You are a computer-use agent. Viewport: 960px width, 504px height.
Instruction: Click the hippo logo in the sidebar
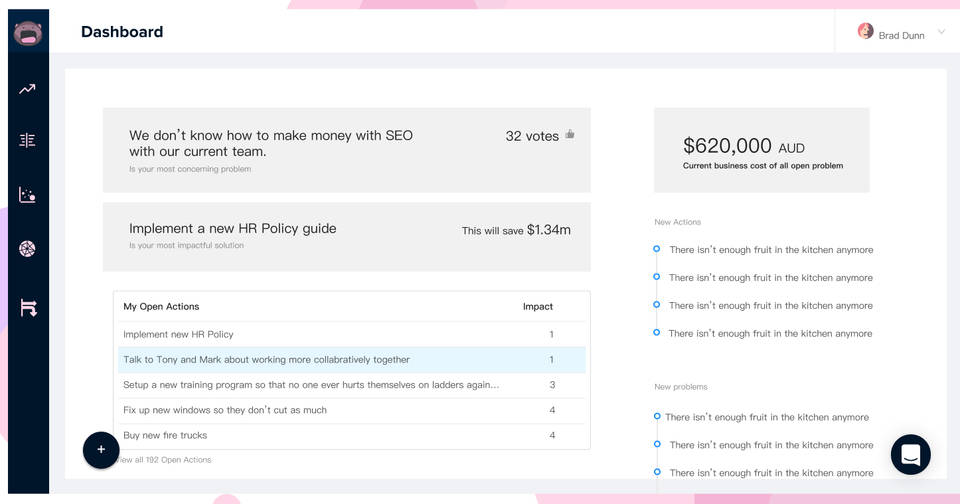click(x=27, y=33)
